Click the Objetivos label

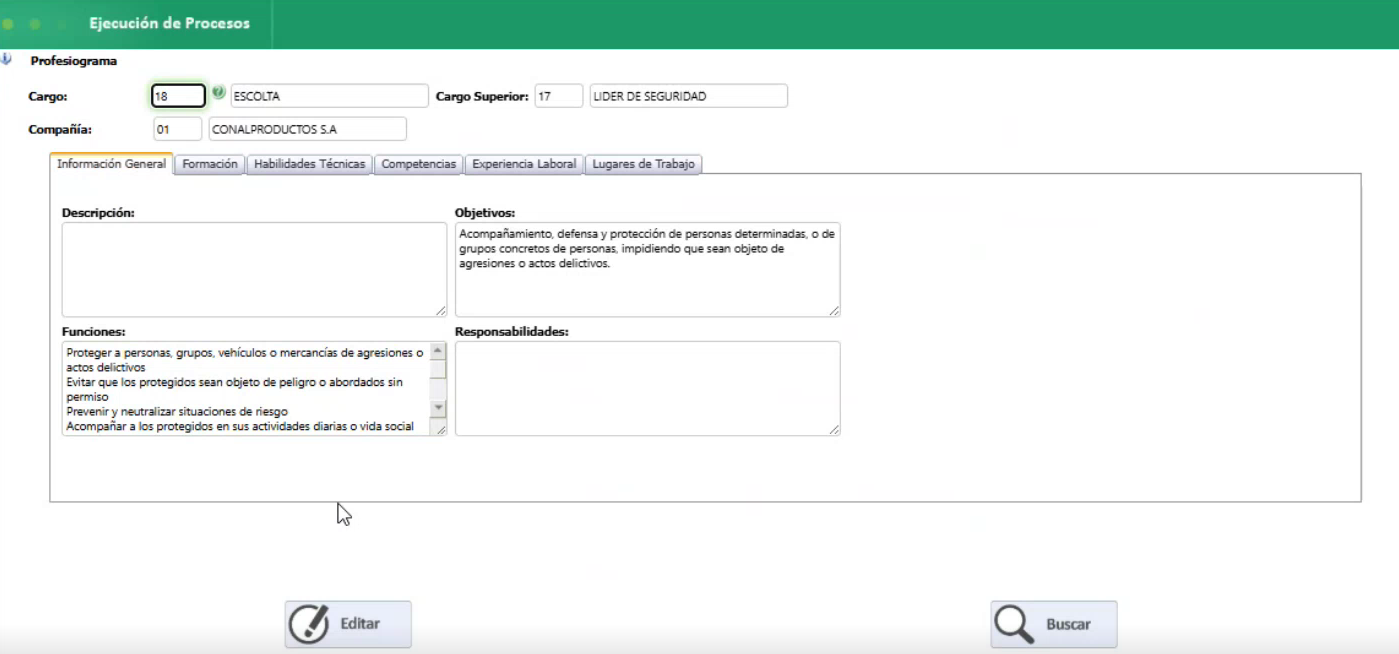coord(485,212)
